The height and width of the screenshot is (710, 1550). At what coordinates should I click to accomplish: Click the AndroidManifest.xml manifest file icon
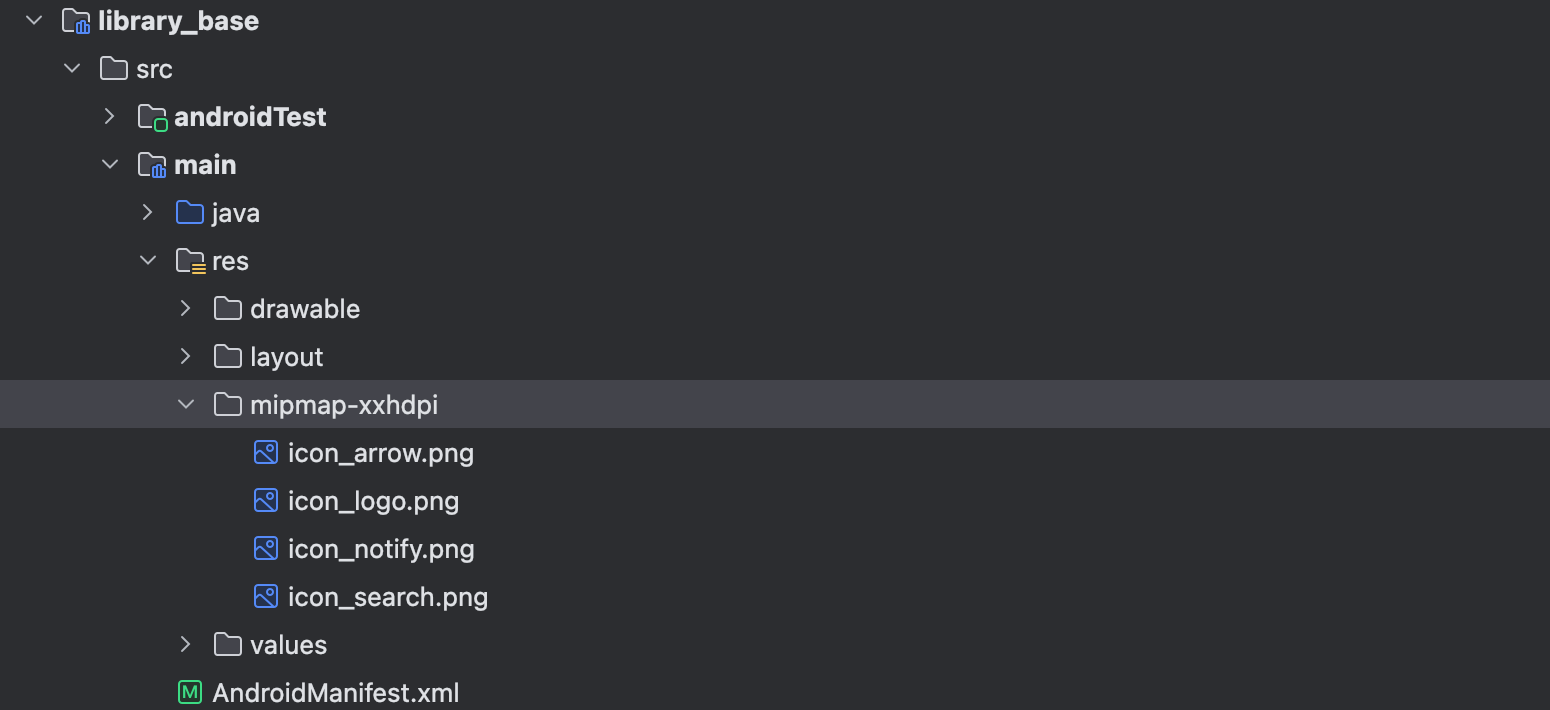coord(190,692)
